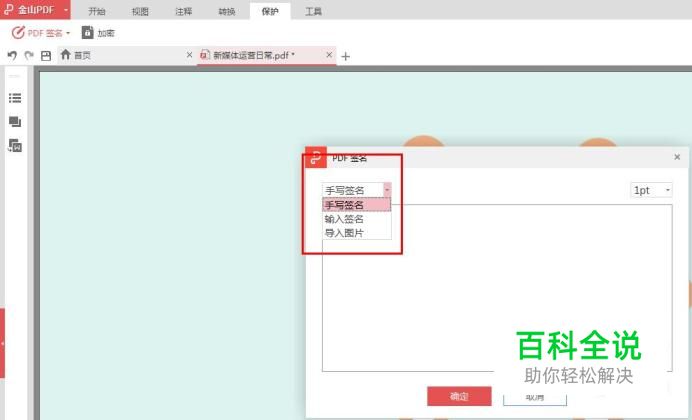
Task: Switch to the 工具 tab
Action: pyautogui.click(x=313, y=11)
